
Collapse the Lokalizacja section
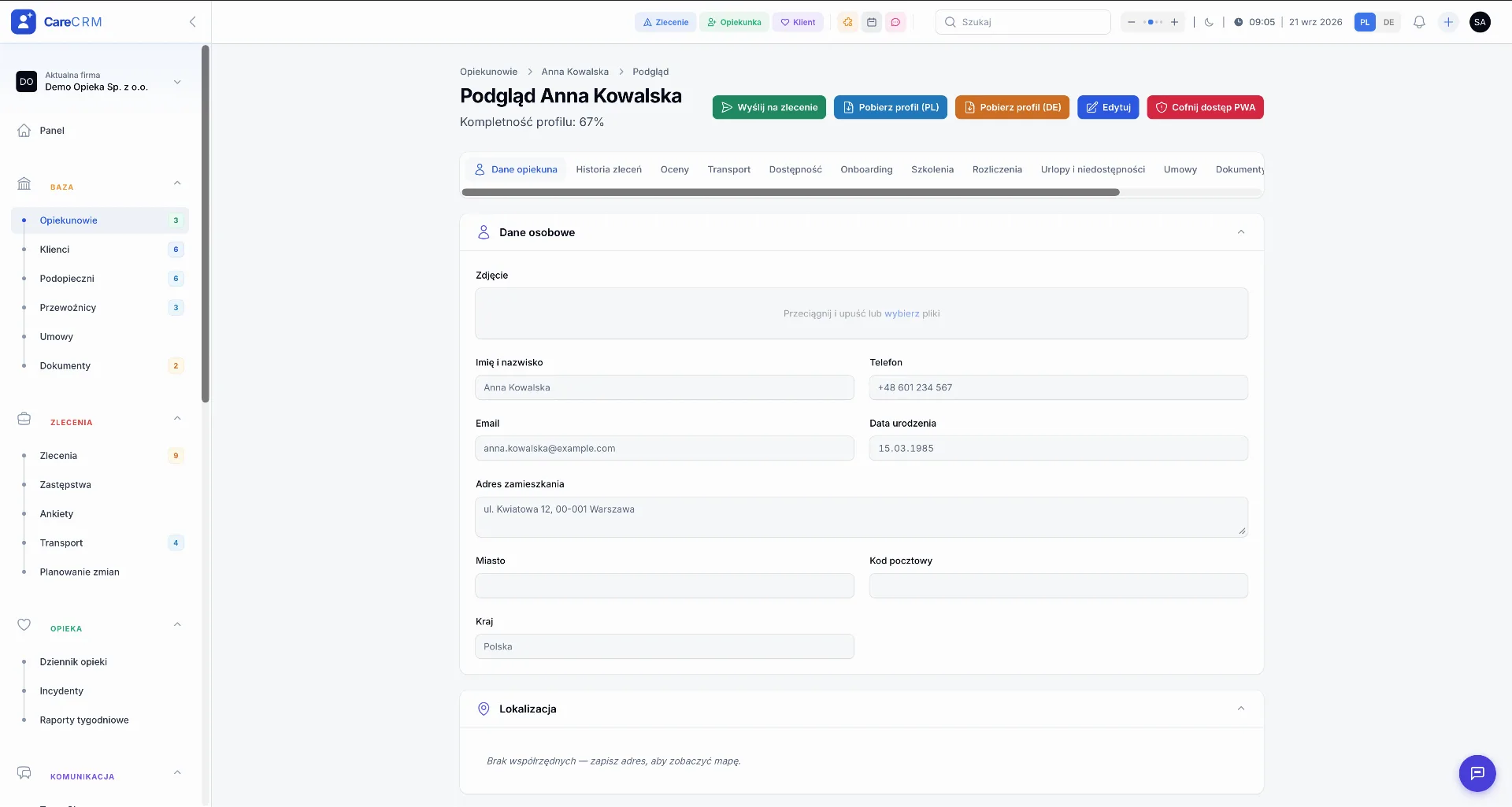[x=1240, y=709]
